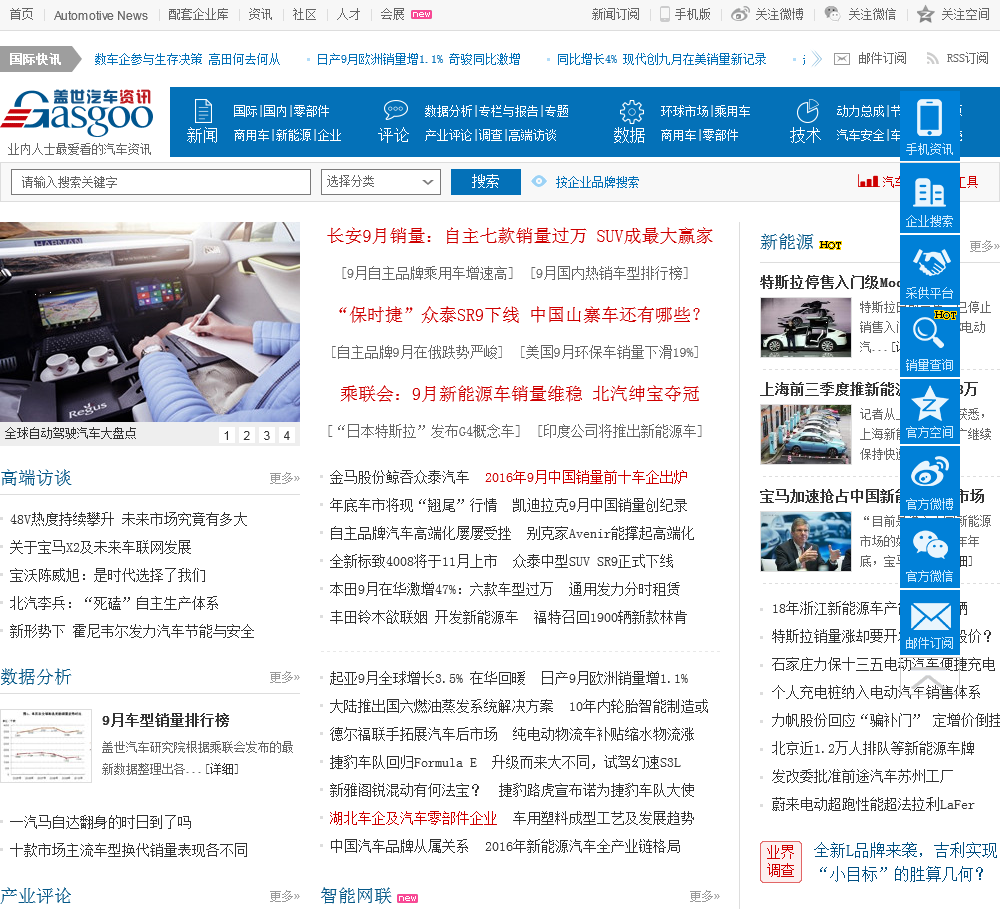Screen dimensions: 1000x909
Task: Click the 手机版 phone icon in top bar
Action: pyautogui.click(x=664, y=14)
